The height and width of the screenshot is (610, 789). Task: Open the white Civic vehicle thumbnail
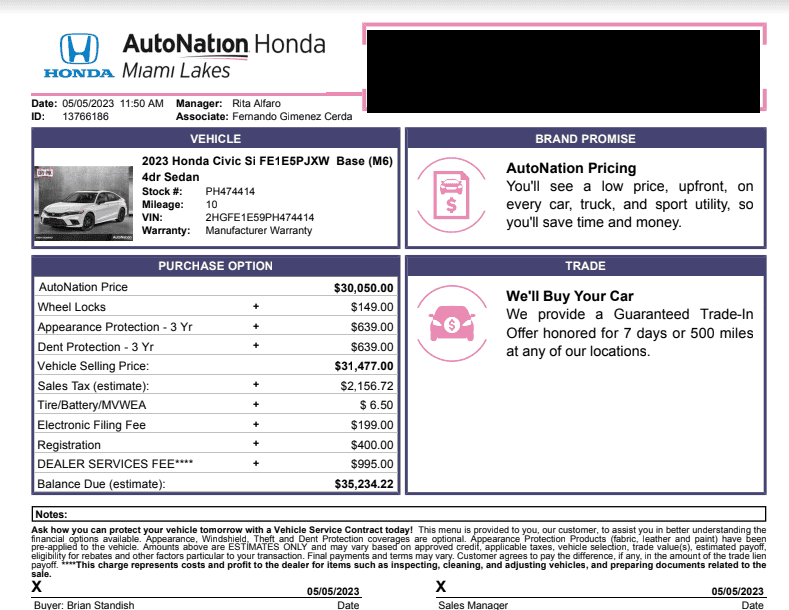pos(84,204)
